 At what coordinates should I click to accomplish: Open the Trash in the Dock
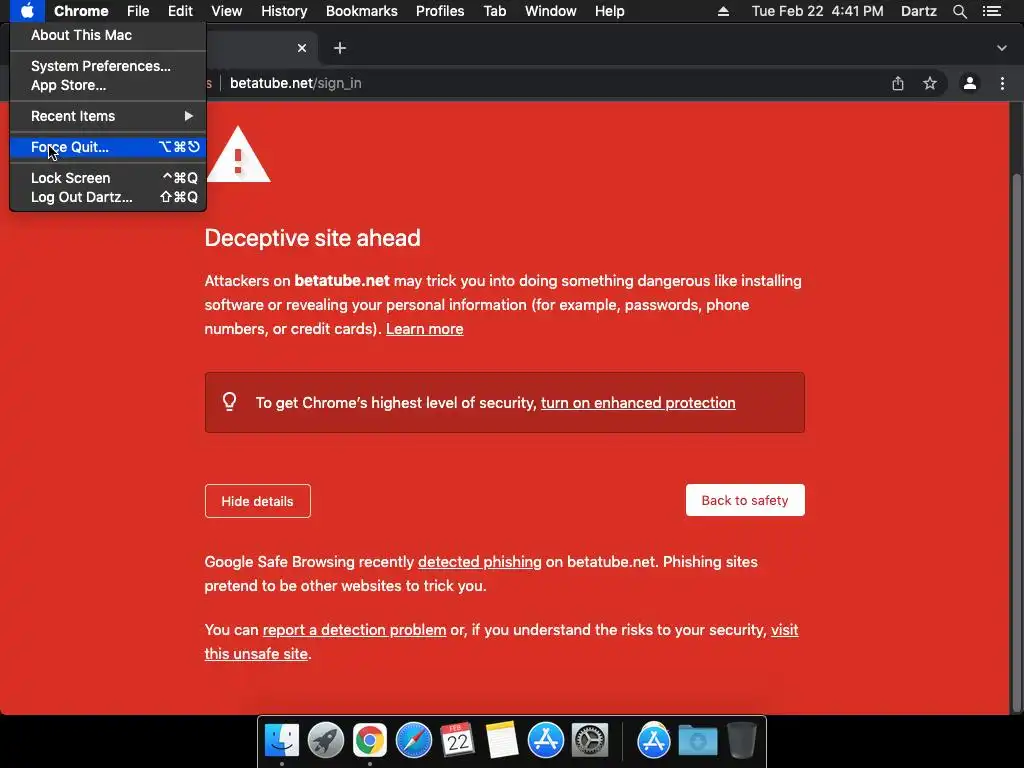(x=742, y=740)
